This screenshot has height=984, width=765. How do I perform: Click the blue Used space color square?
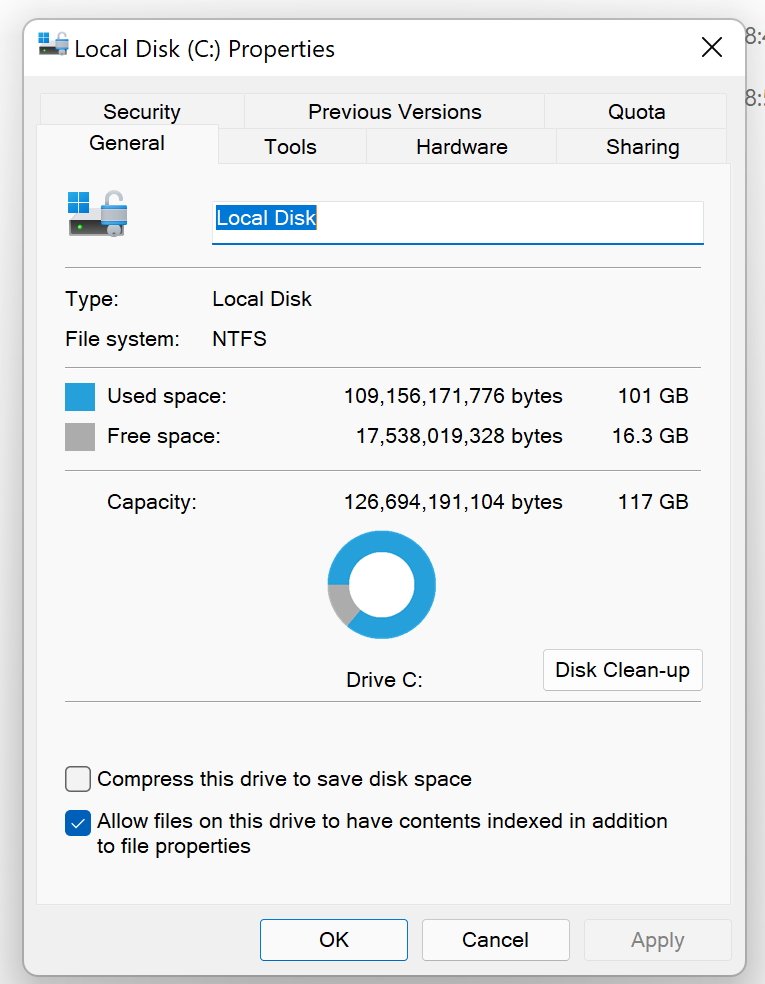click(80, 397)
